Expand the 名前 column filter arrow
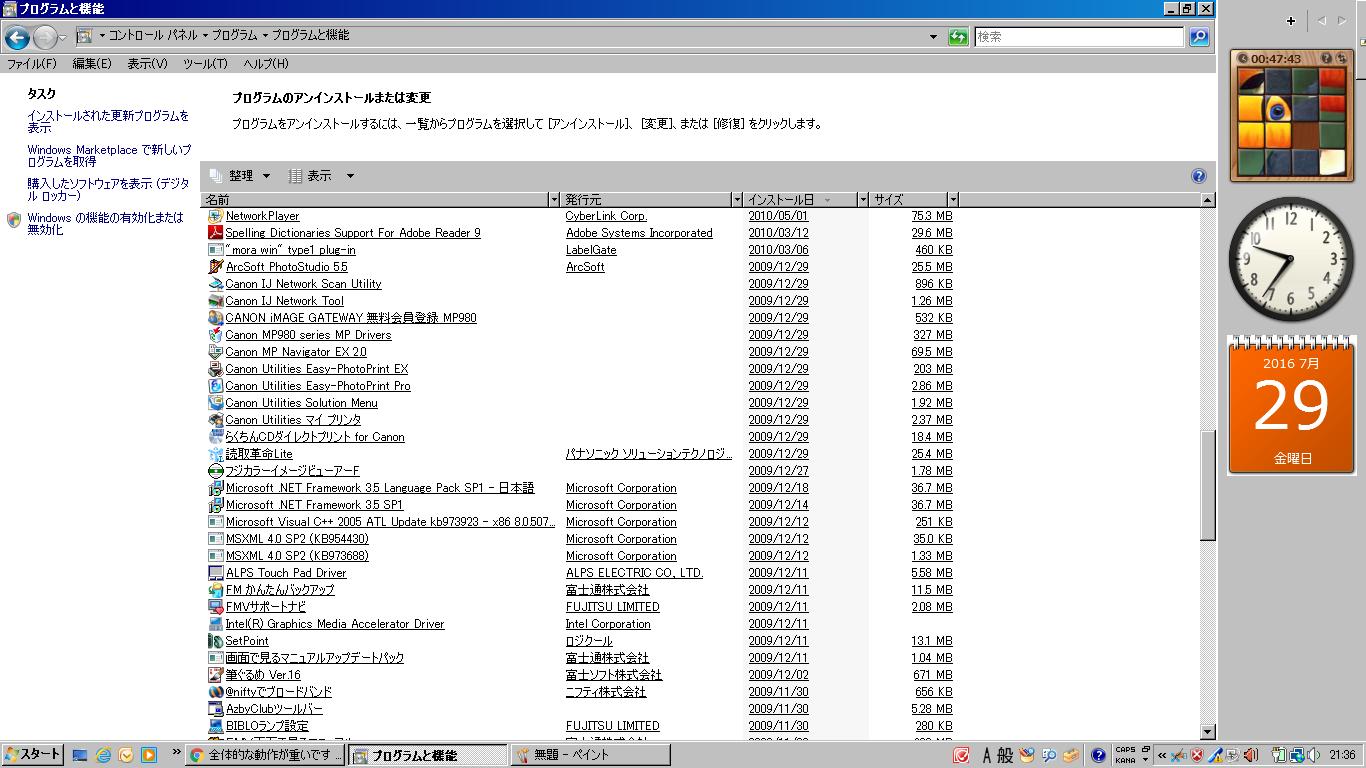 [554, 200]
